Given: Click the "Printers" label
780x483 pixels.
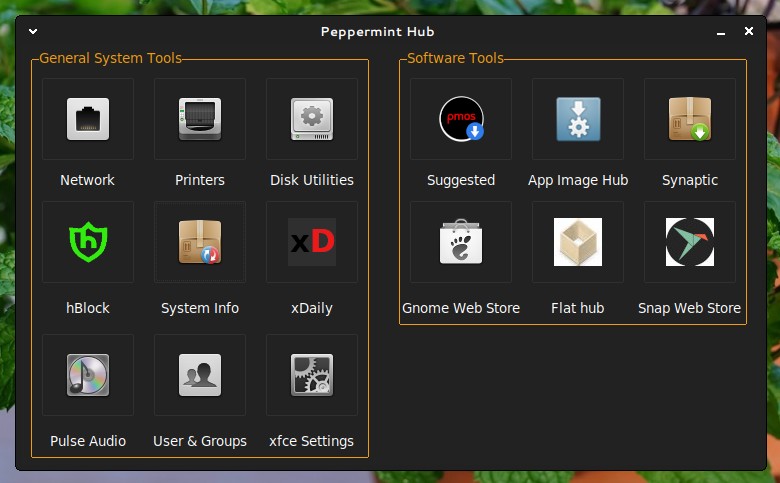Looking at the screenshot, I should pyautogui.click(x=200, y=180).
